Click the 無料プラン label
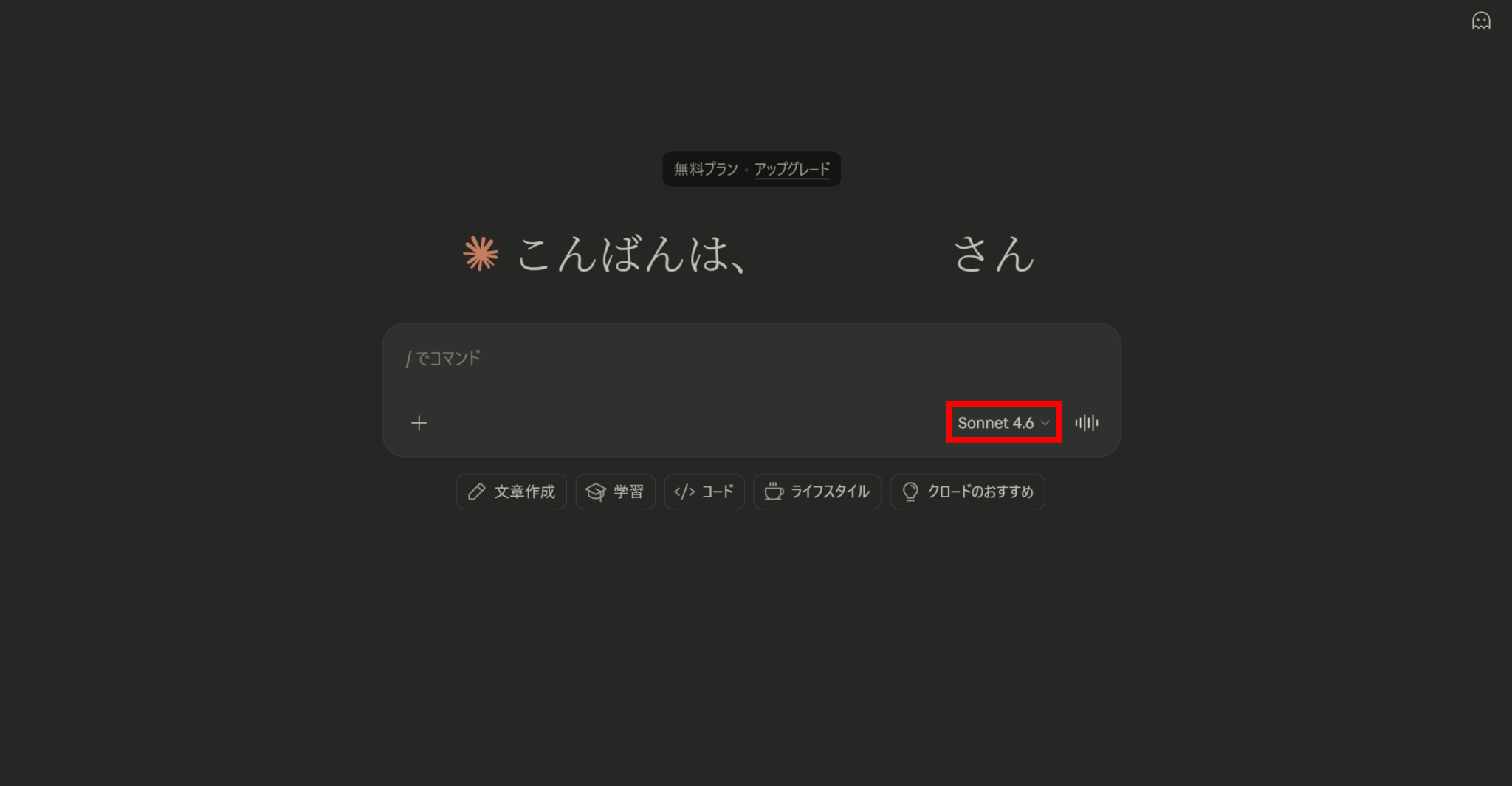This screenshot has height=786, width=1512. (x=705, y=169)
